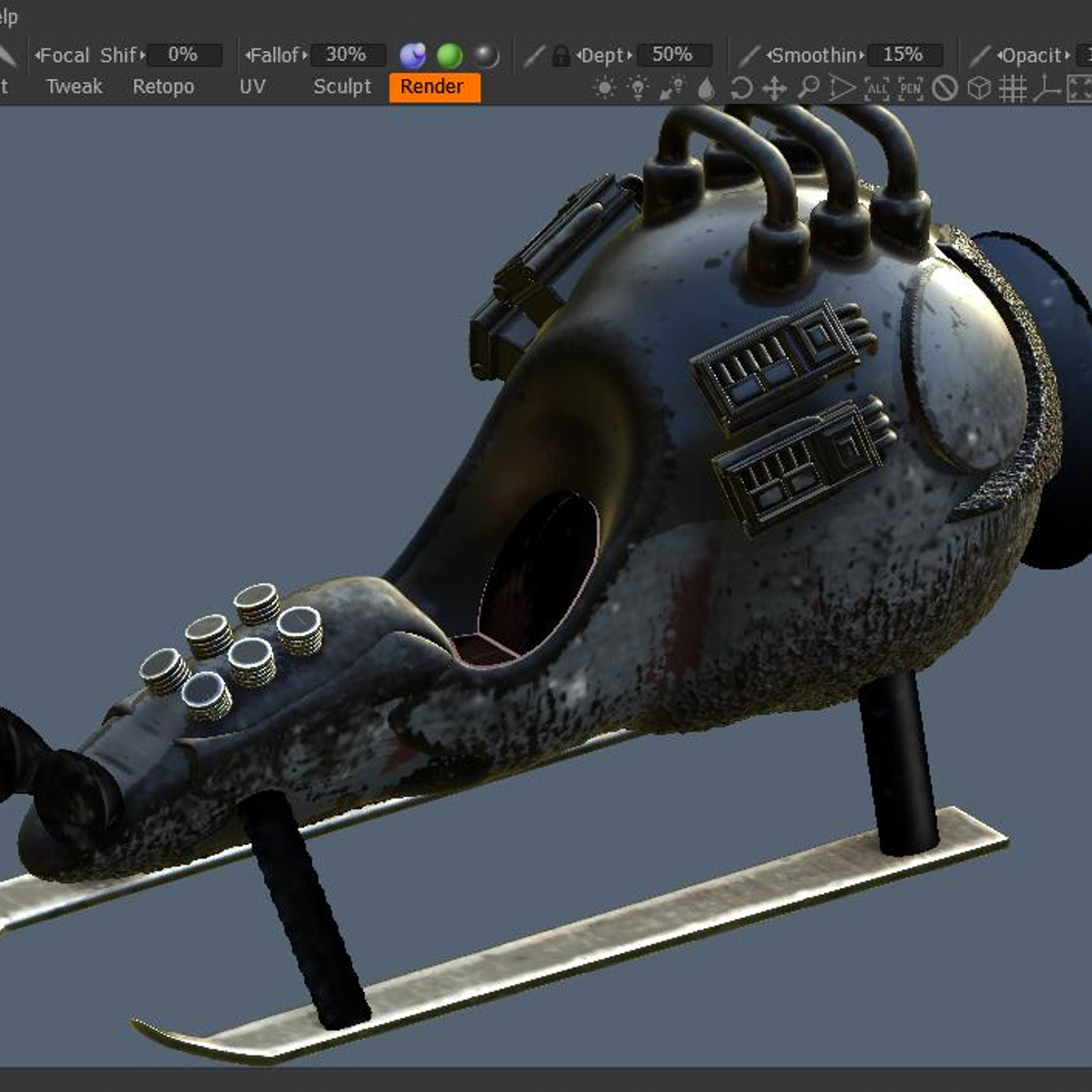Click the fullscreen expand arrows icon
1092x1092 pixels.
(x=1079, y=89)
